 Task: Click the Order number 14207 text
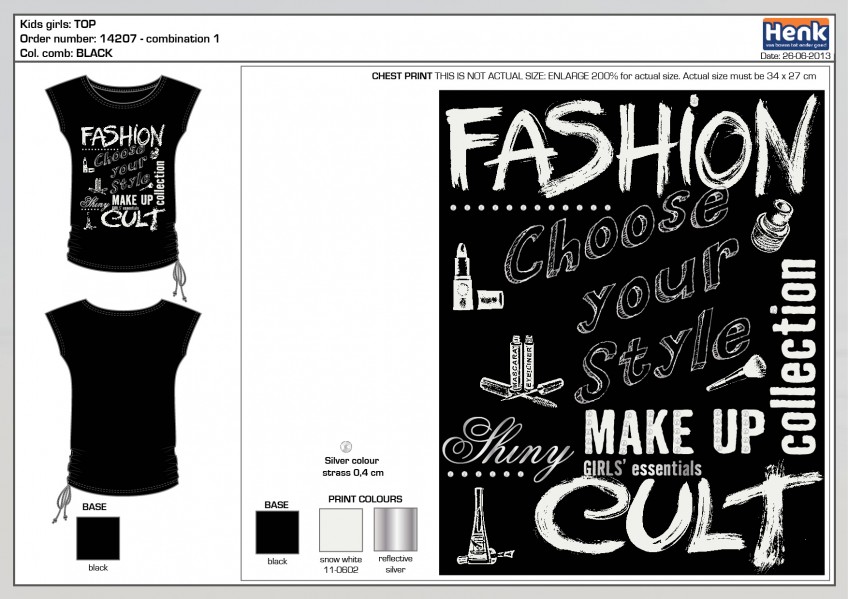120,38
